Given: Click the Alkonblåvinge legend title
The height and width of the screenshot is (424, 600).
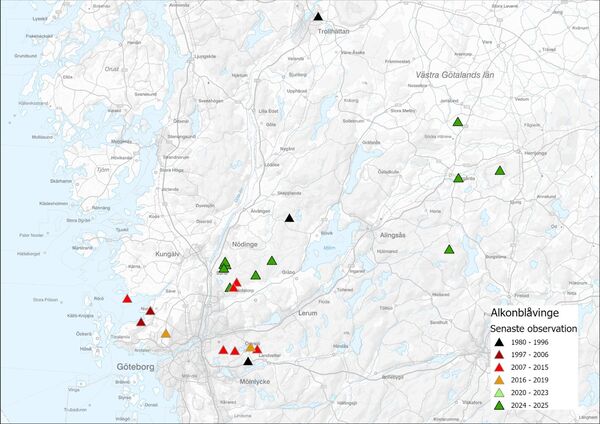Looking at the screenshot, I should pyautogui.click(x=523, y=311).
